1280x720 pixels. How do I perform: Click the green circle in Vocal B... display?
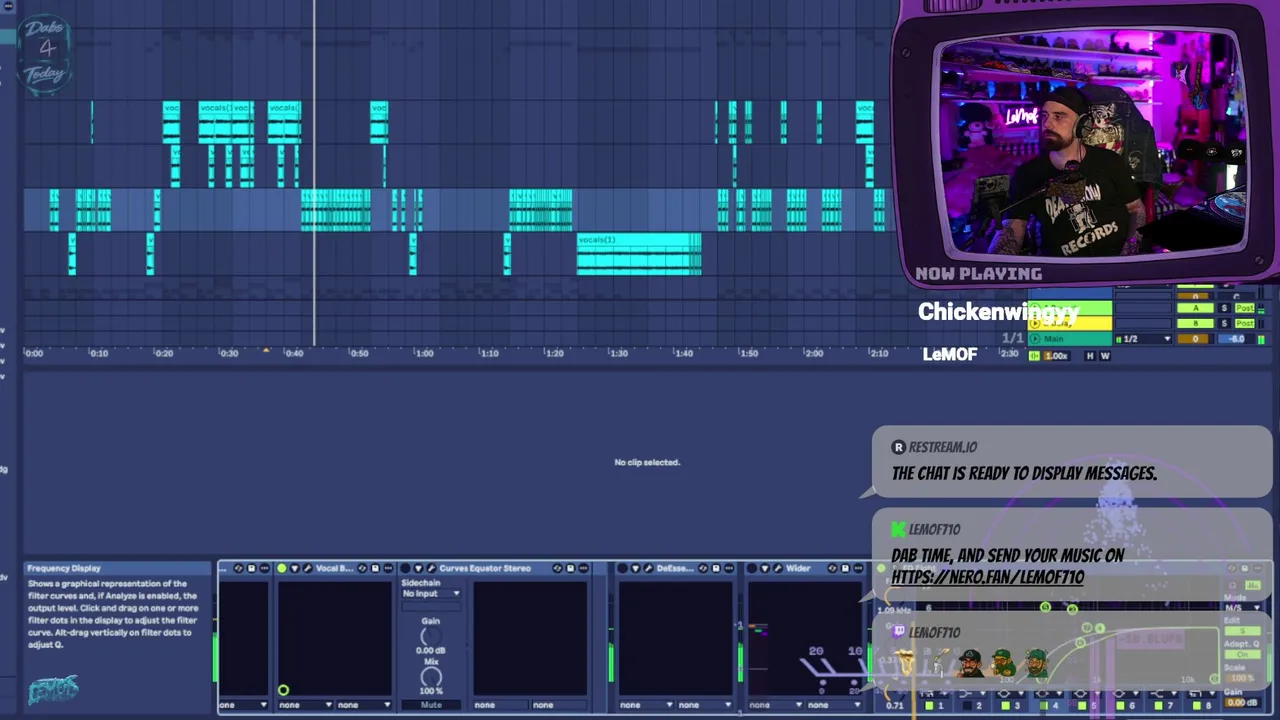point(283,690)
